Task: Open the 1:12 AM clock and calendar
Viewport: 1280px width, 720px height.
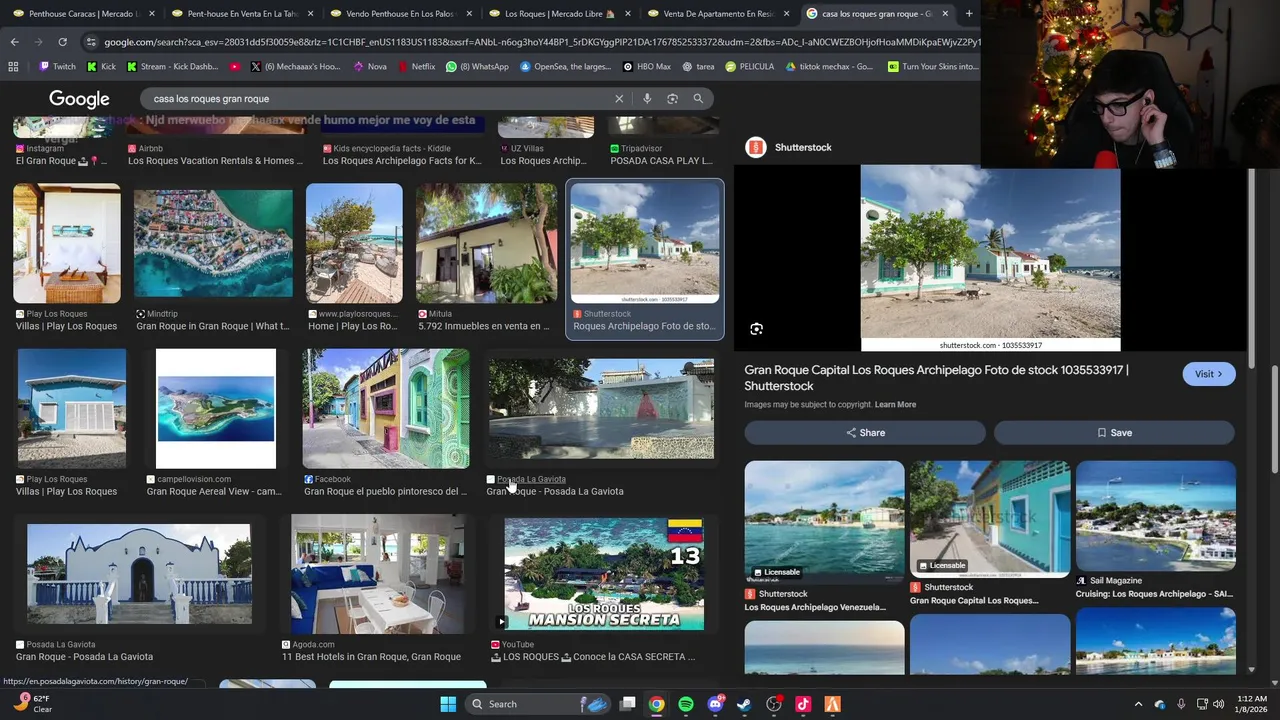Action: (x=1252, y=704)
